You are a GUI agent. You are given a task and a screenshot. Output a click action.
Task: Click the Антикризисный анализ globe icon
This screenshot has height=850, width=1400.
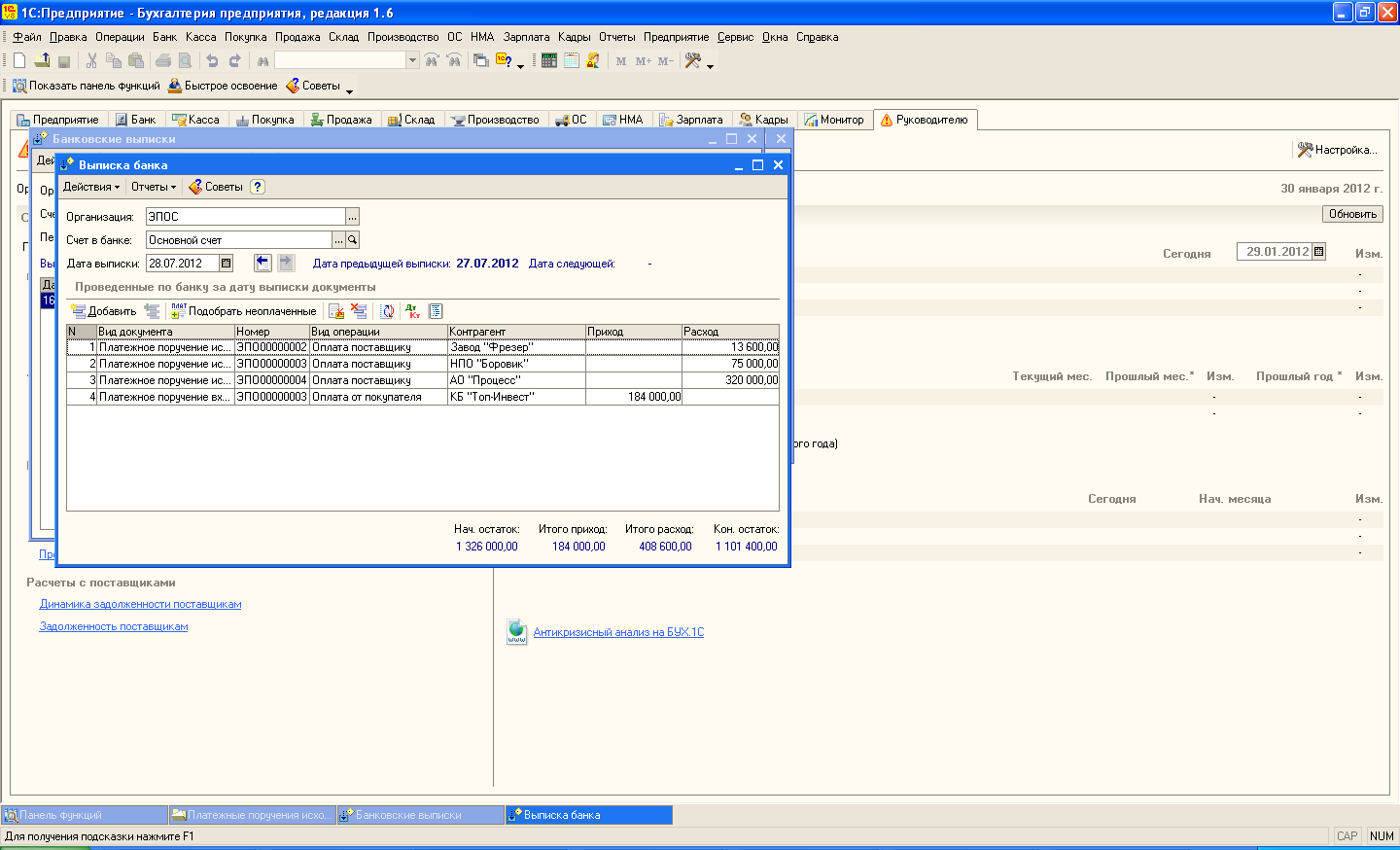517,632
